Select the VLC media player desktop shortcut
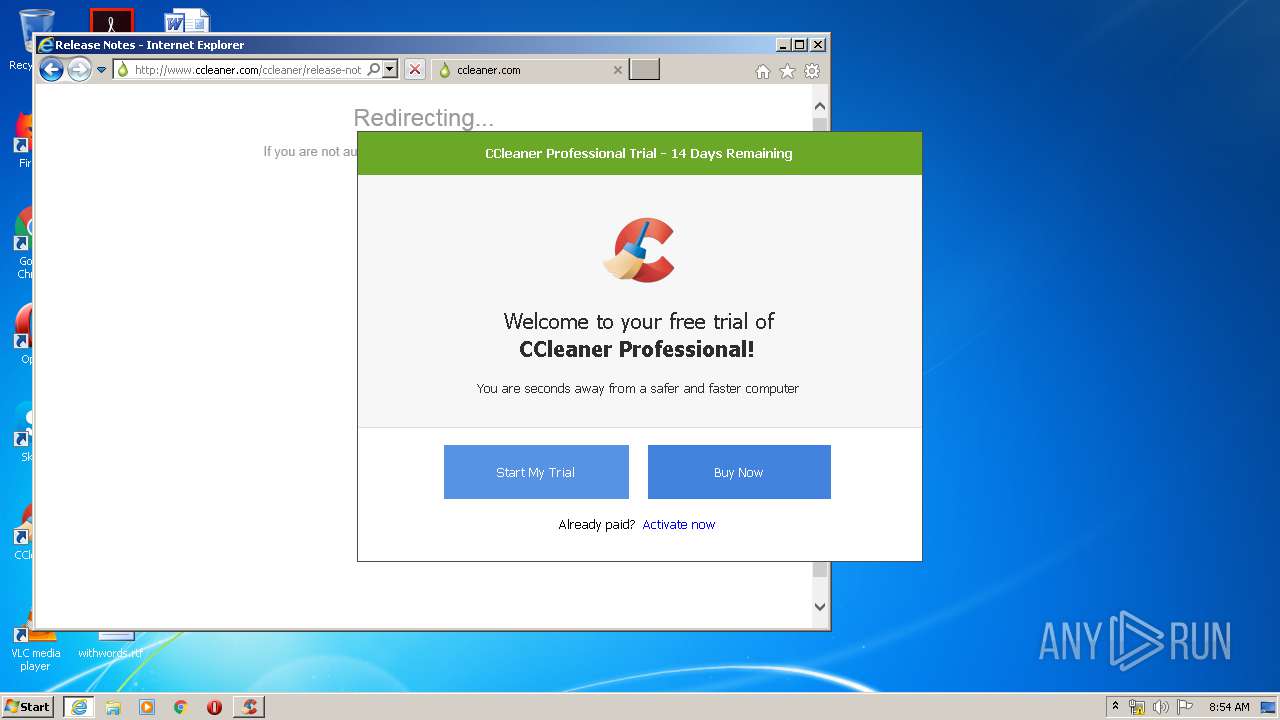 (x=35, y=648)
